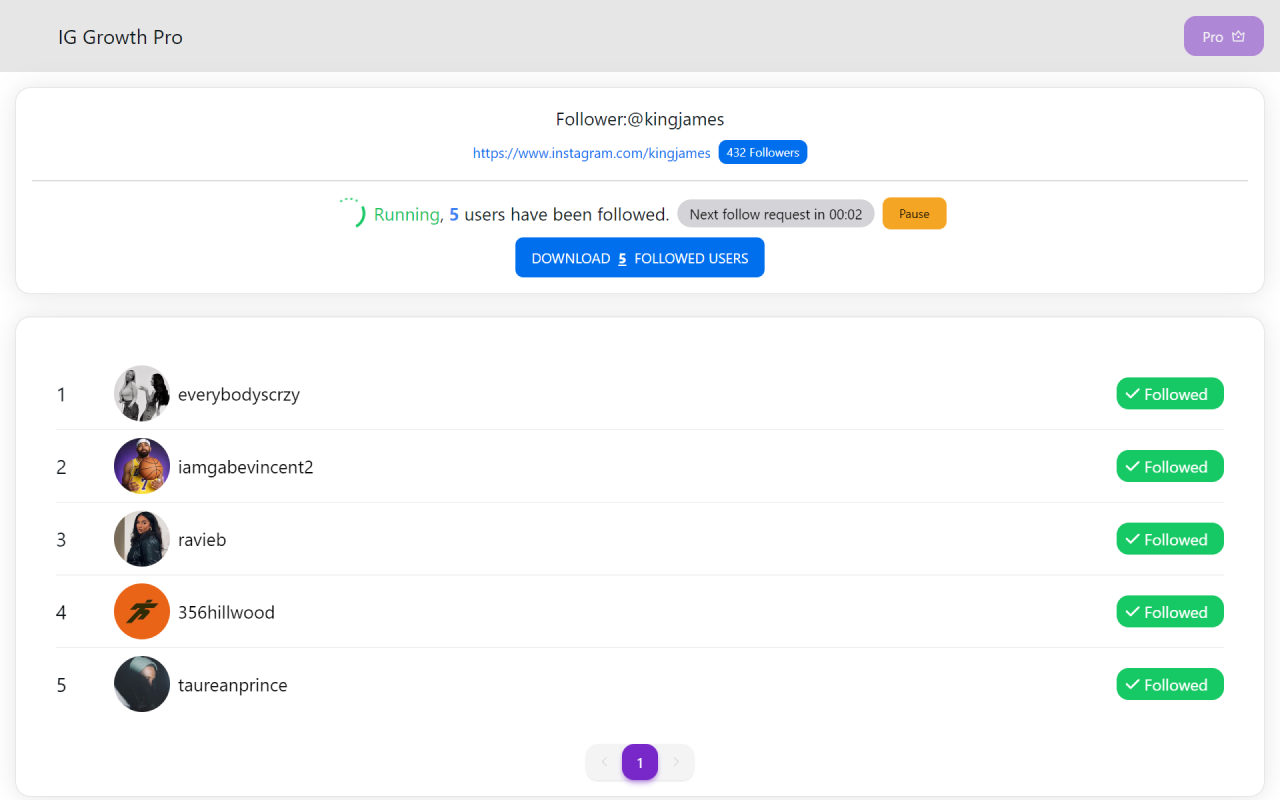Open the instagram.com/kingjames profile link
The image size is (1280, 800).
pyautogui.click(x=592, y=153)
